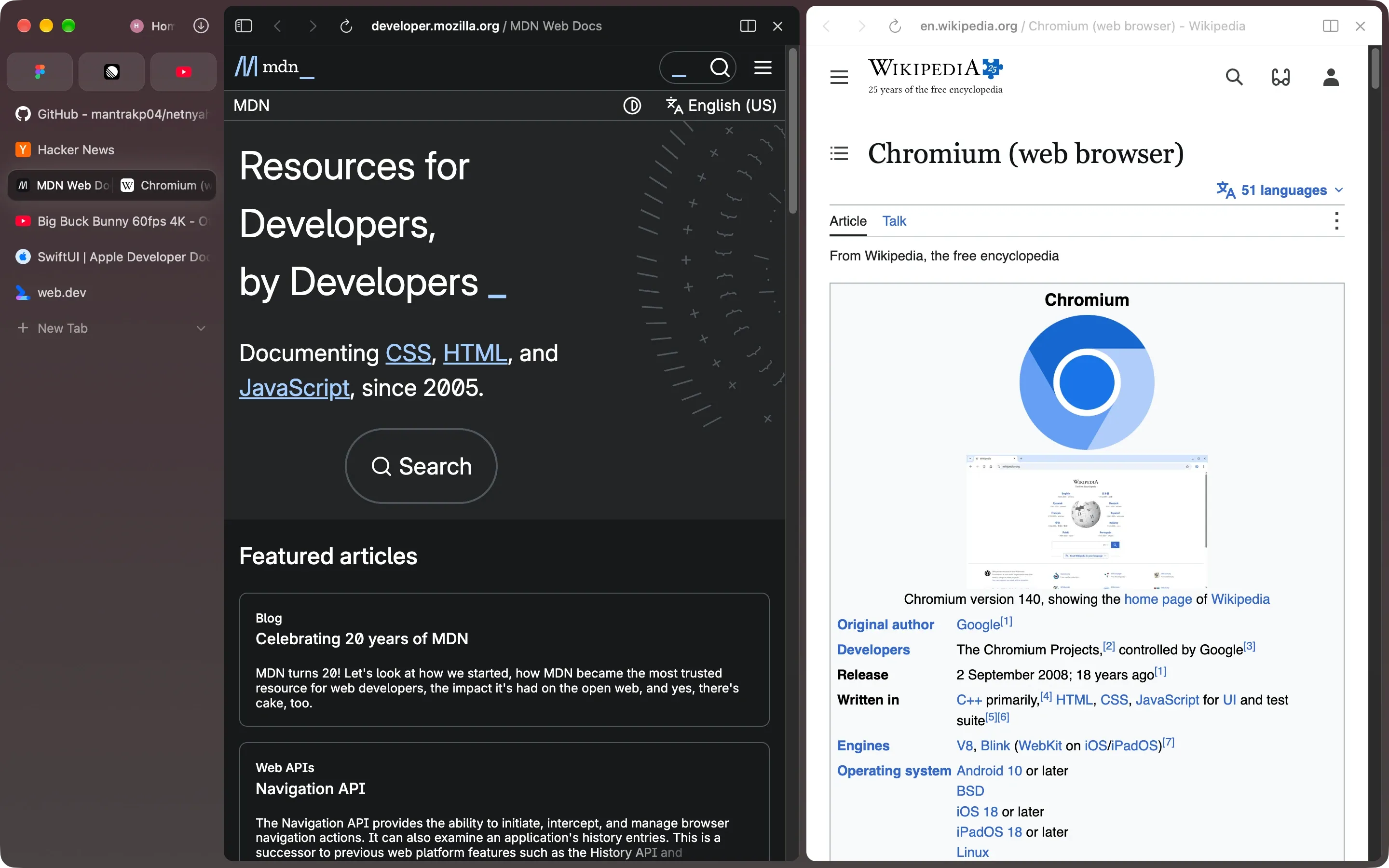Reload the MDN Web Docs page
Screen dimensions: 1389x868
click(x=346, y=26)
